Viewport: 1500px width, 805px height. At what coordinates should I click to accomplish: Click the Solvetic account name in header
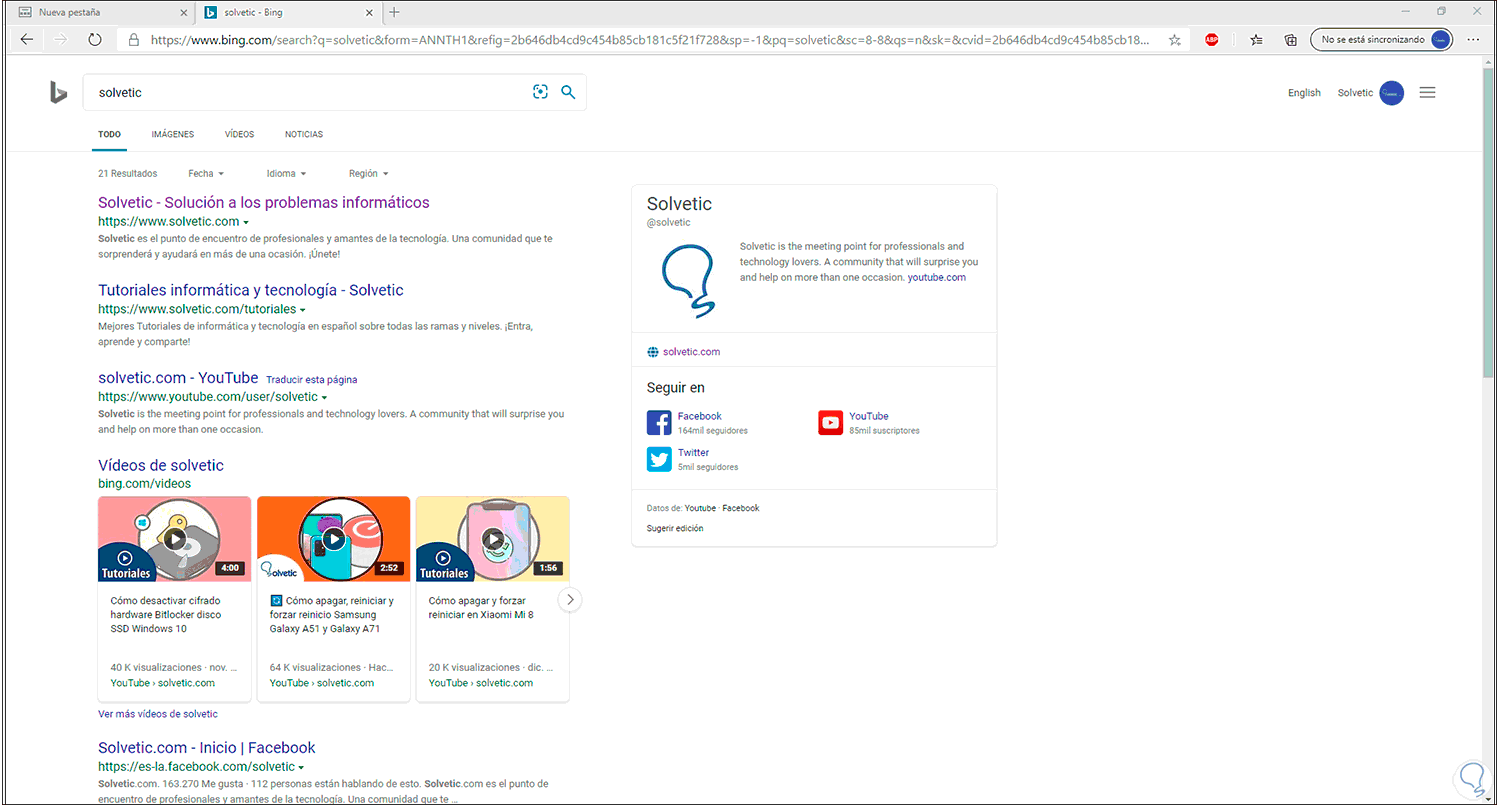1356,93
